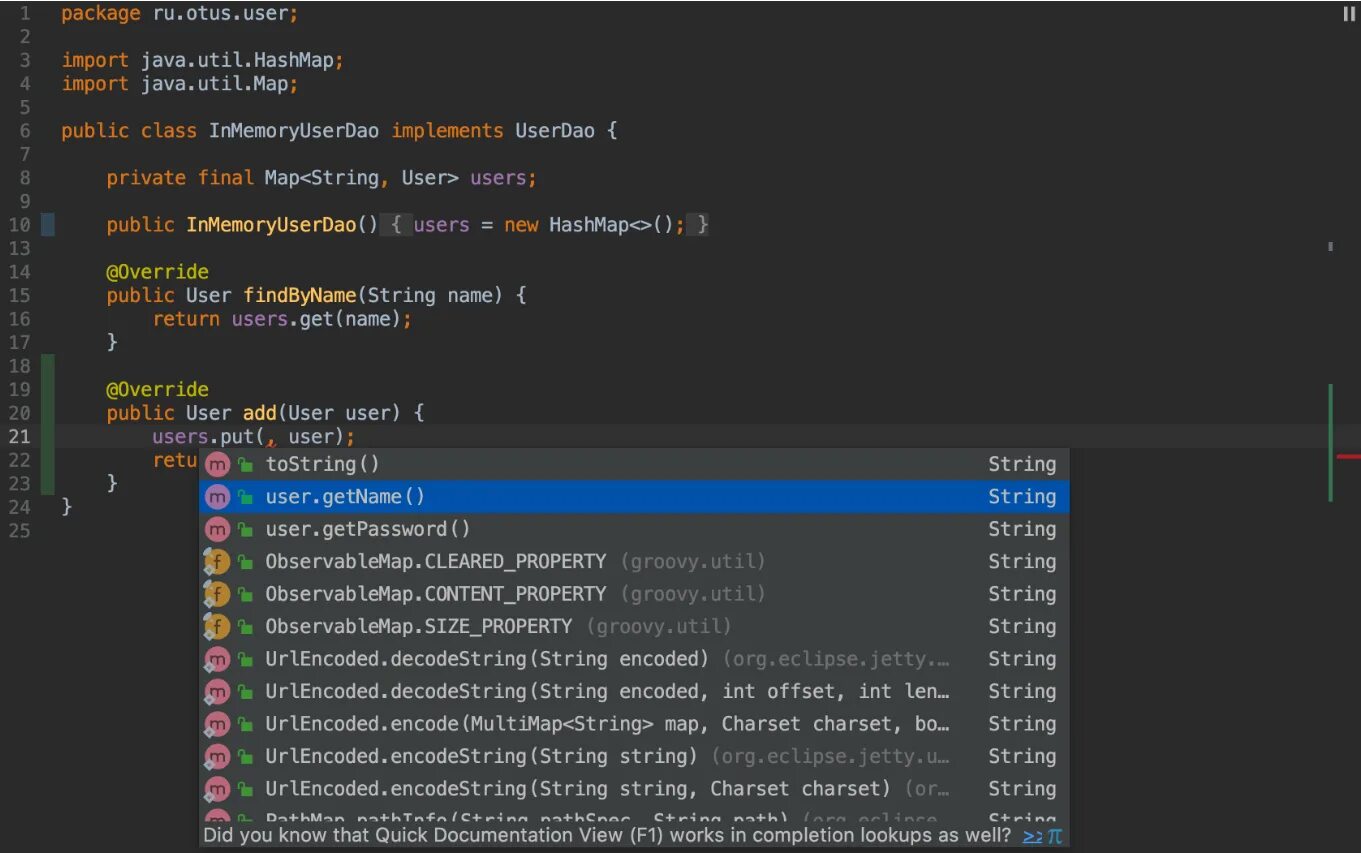
Task: Click the green lock icon beside user.getName()
Action: click(245, 497)
